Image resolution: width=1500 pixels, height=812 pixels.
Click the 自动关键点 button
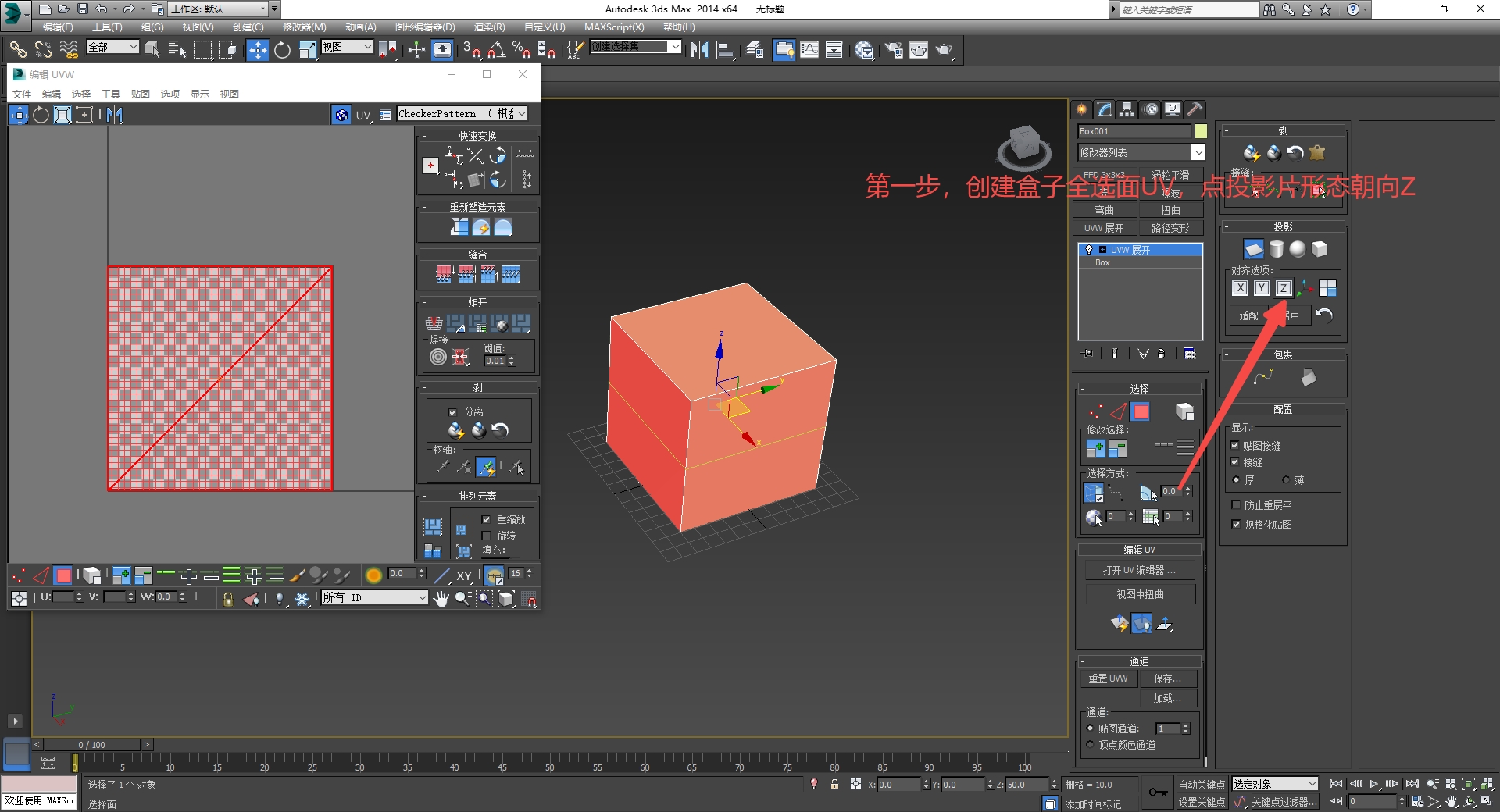(x=1202, y=785)
